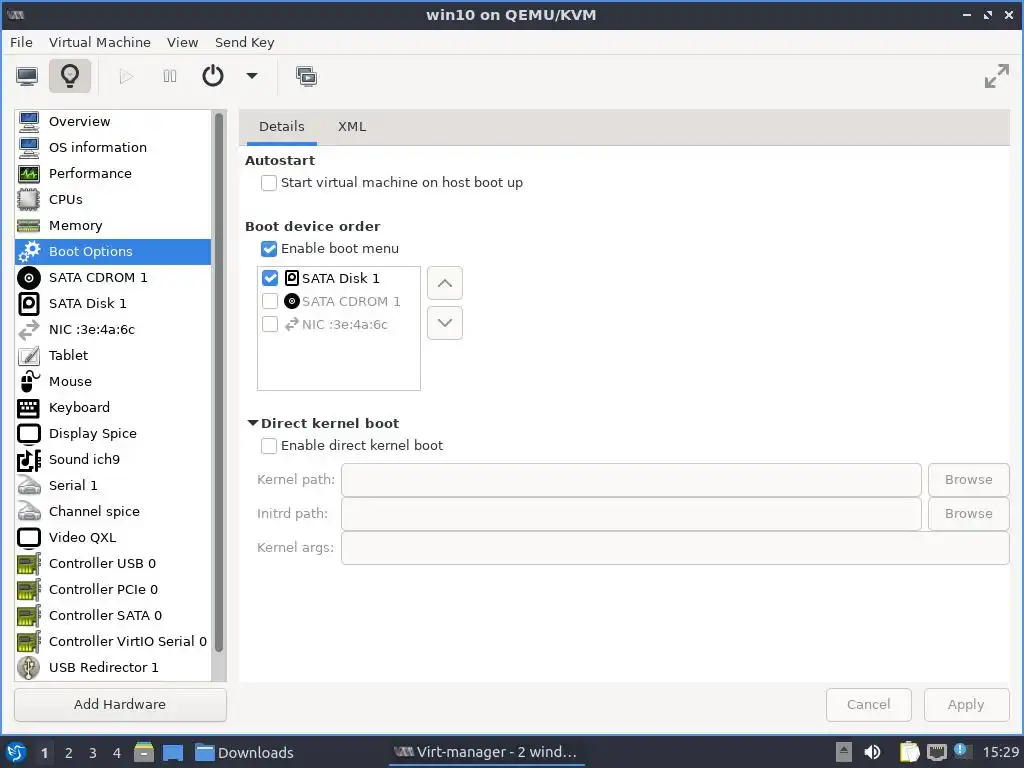1024x768 pixels.
Task: Browse for kernel path
Action: click(968, 480)
